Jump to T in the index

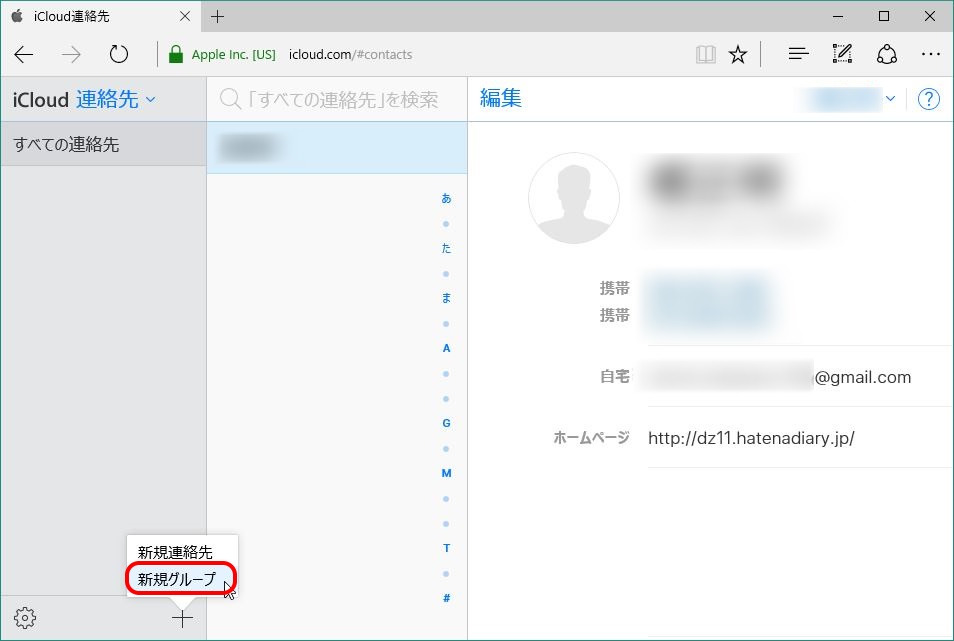pos(446,548)
